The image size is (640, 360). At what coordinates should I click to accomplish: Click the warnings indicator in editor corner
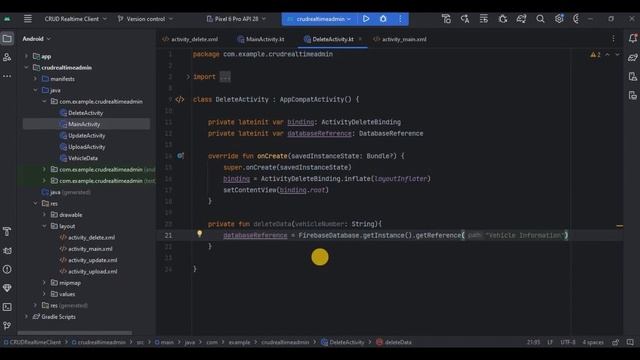tap(595, 55)
